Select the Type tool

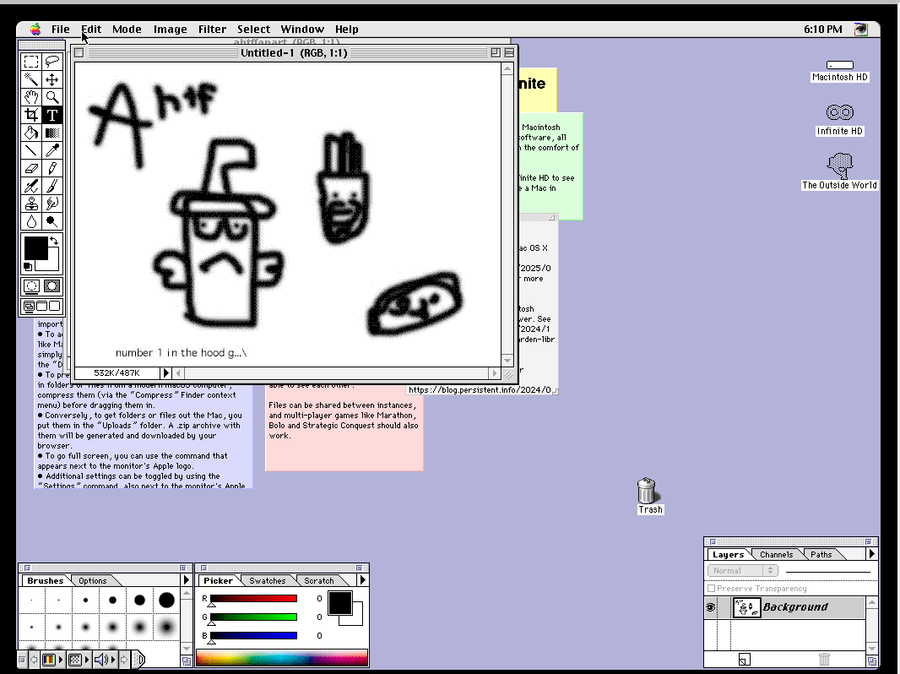tap(52, 115)
